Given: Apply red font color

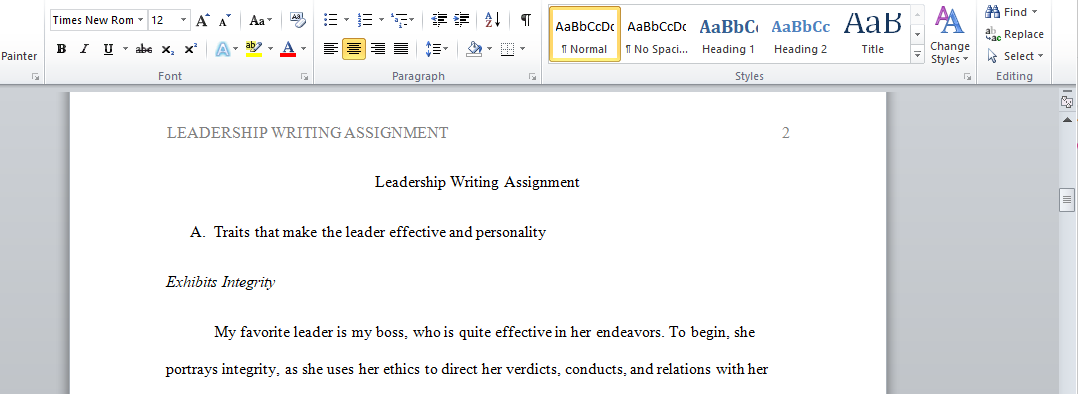Looking at the screenshot, I should coord(288,49).
